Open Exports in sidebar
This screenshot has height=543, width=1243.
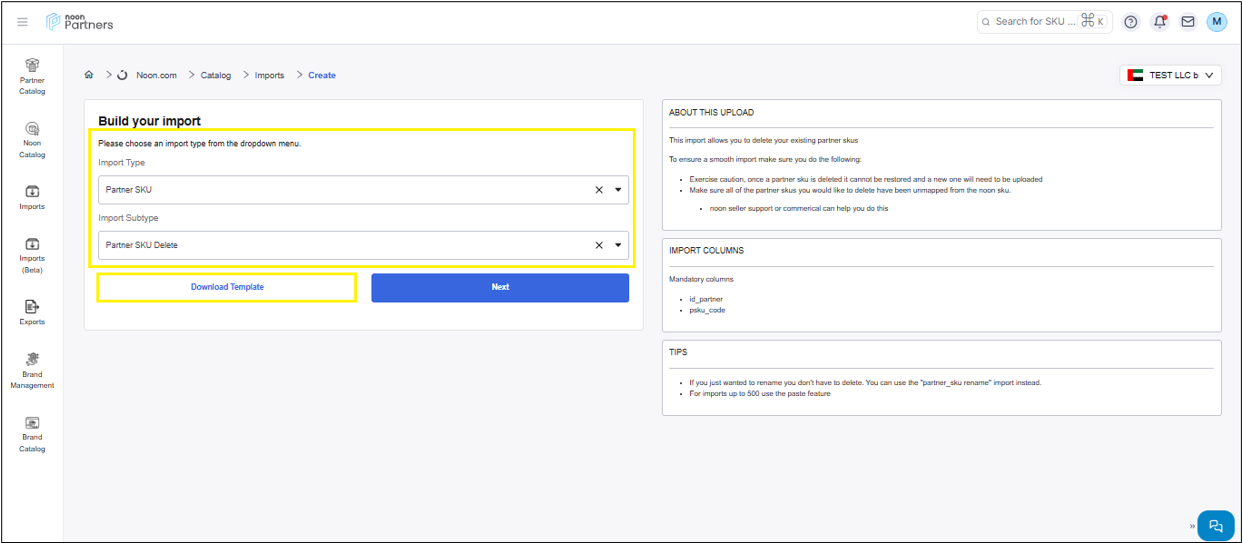click(32, 312)
